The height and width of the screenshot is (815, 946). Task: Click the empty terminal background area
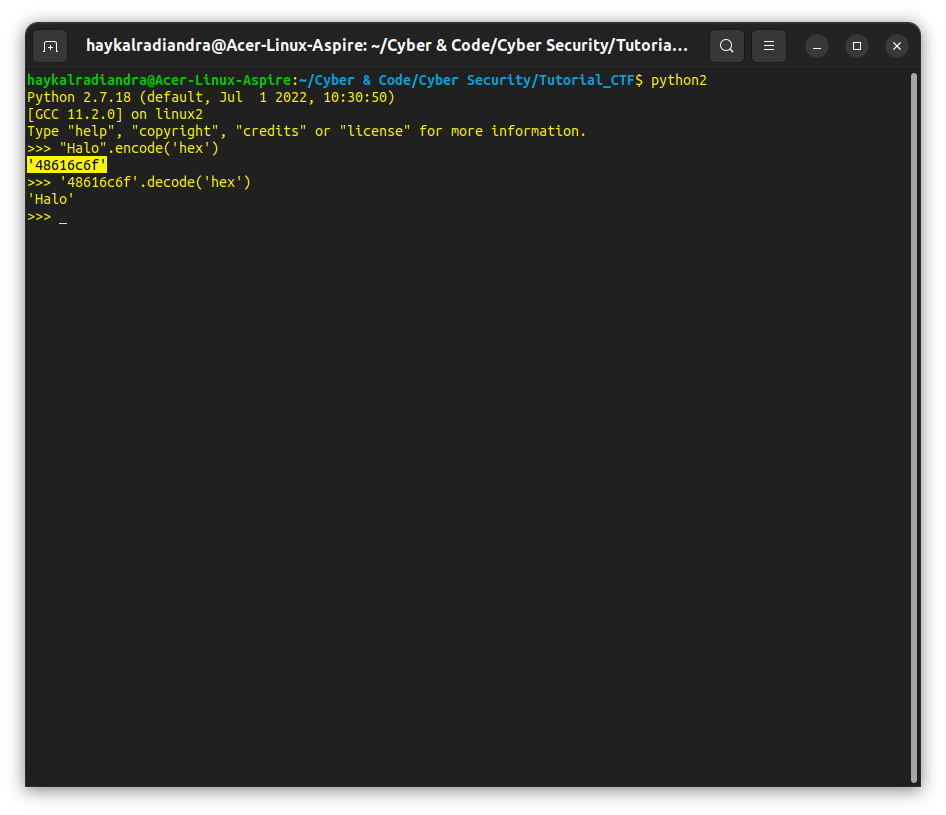[450, 450]
